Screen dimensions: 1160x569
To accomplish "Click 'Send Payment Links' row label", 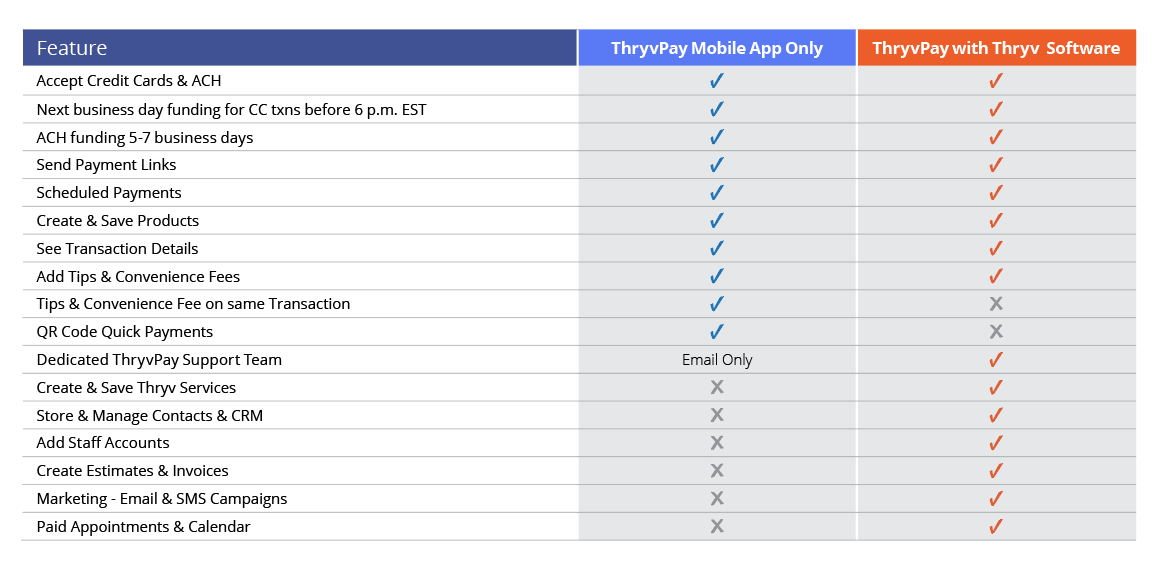I will [x=107, y=165].
